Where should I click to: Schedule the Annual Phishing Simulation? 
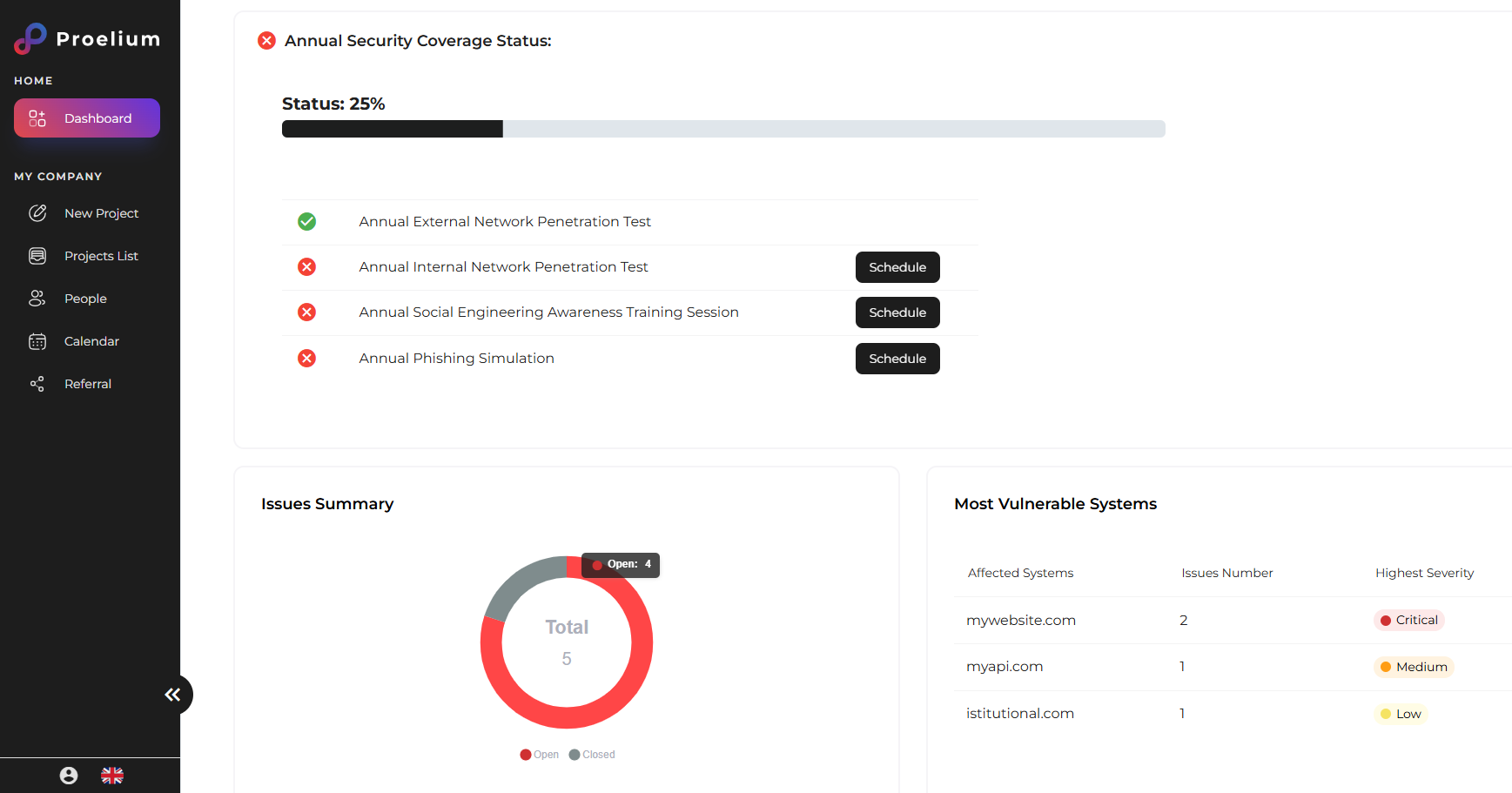(x=897, y=359)
